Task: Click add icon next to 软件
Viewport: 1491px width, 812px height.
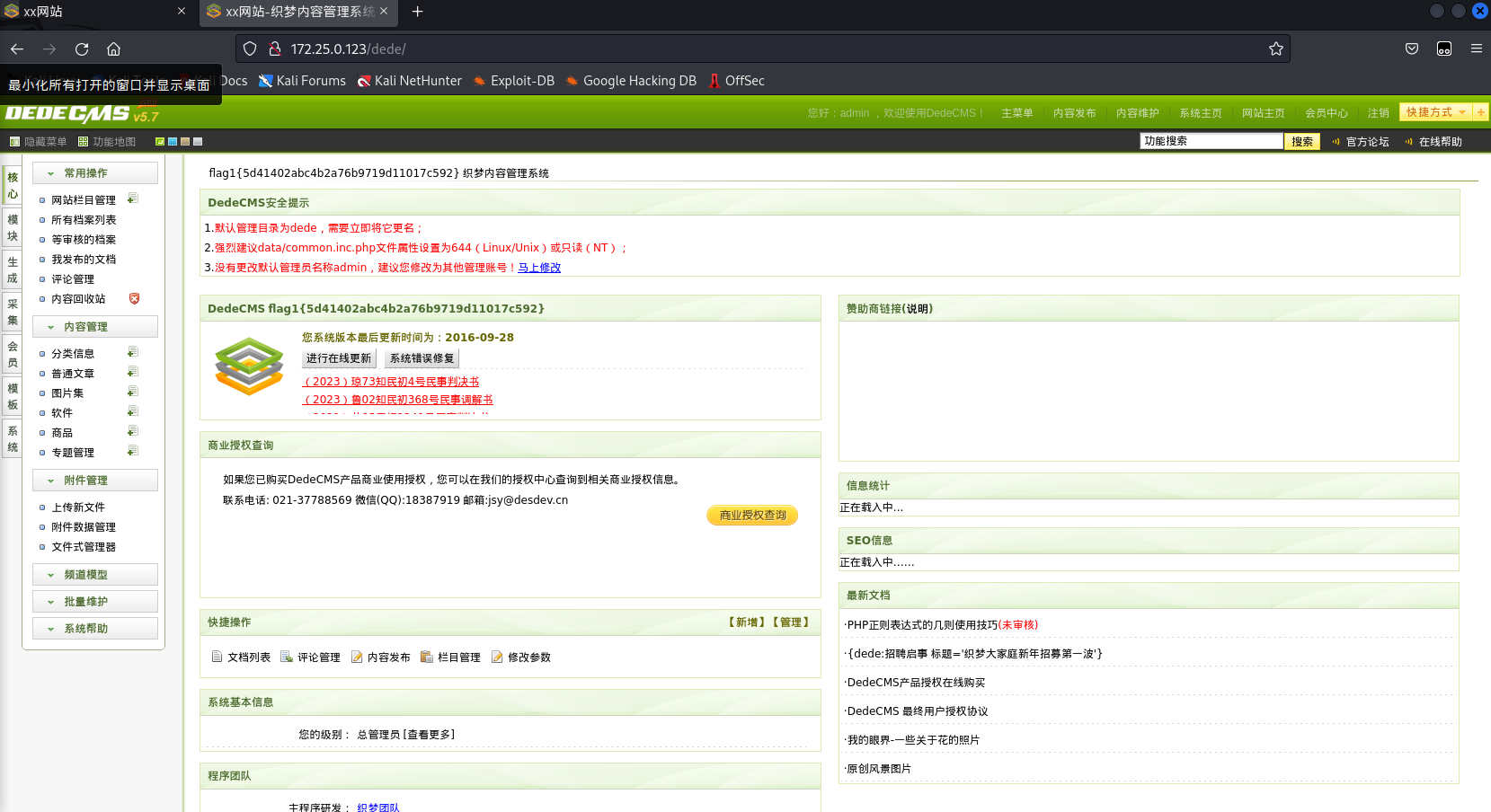Action: 133,411
